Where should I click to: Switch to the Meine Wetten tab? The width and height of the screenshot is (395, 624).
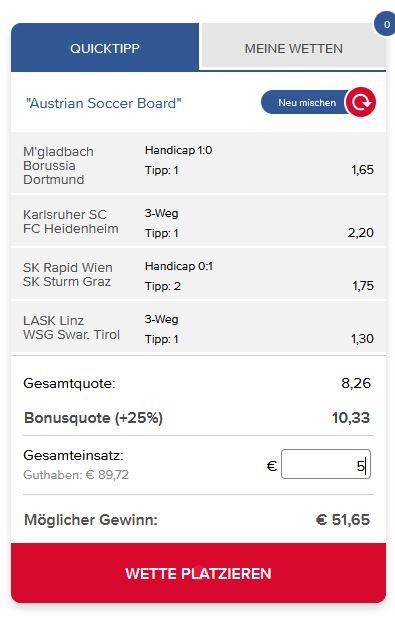294,49
